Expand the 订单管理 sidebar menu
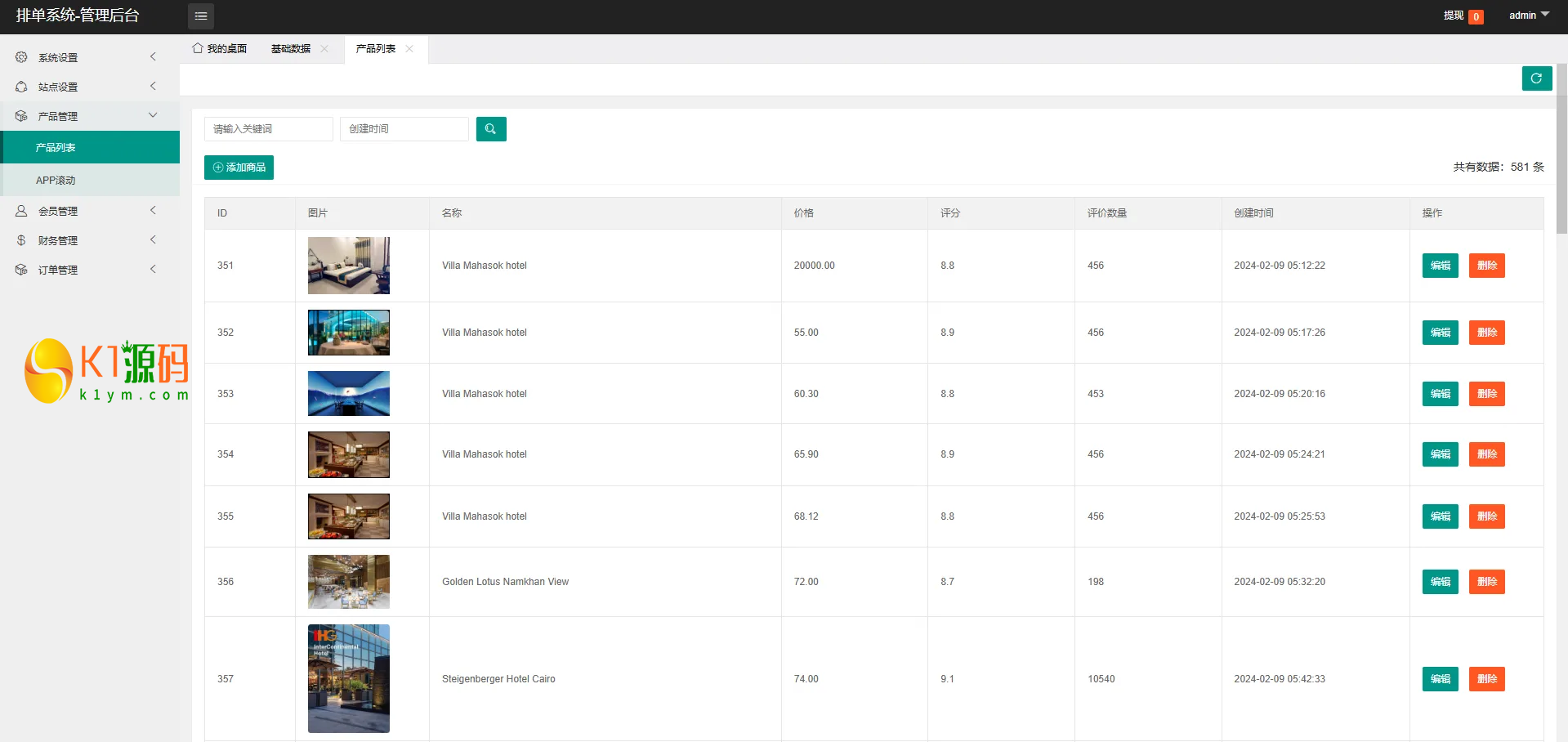 pos(90,270)
